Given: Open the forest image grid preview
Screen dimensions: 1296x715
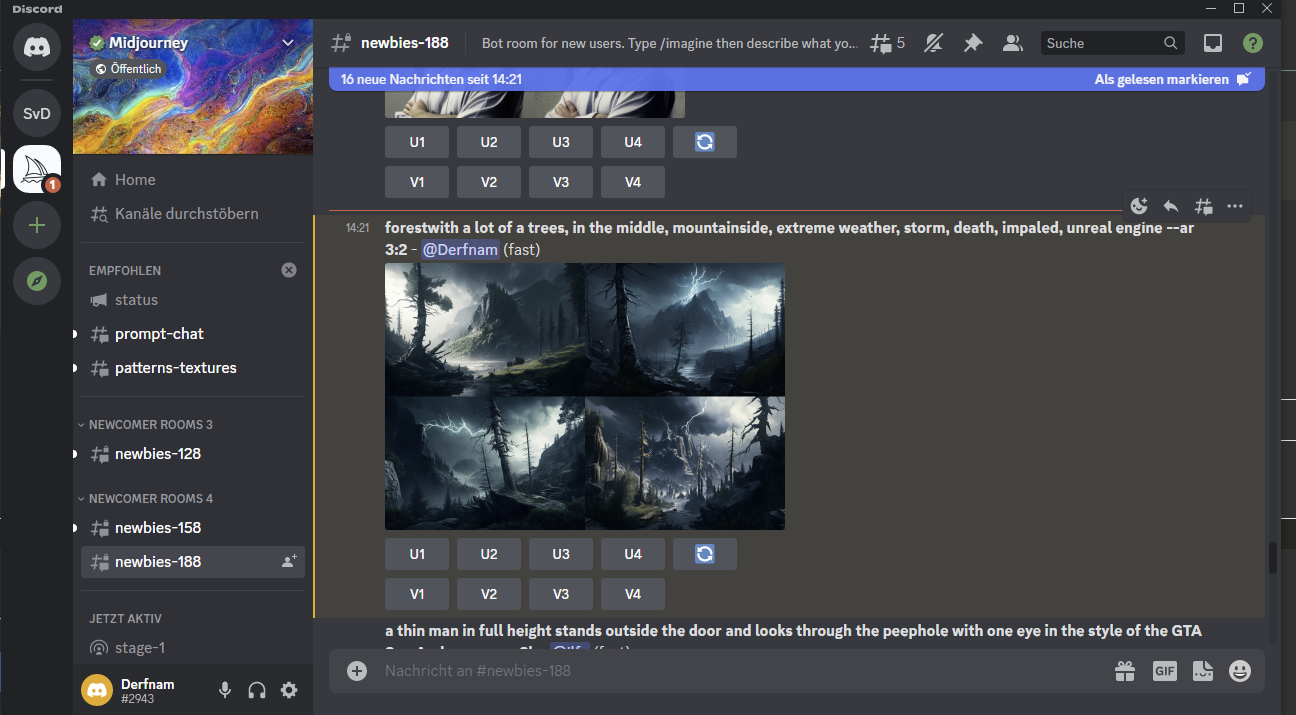Looking at the screenshot, I should (x=585, y=396).
